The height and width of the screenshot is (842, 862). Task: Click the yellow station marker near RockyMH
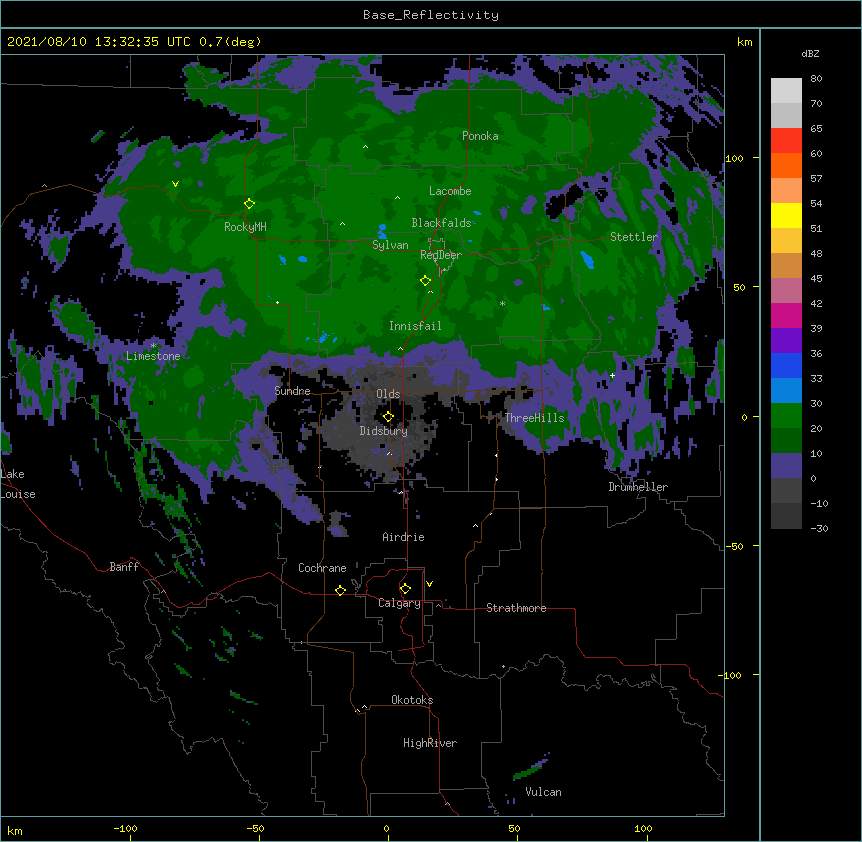click(x=249, y=204)
